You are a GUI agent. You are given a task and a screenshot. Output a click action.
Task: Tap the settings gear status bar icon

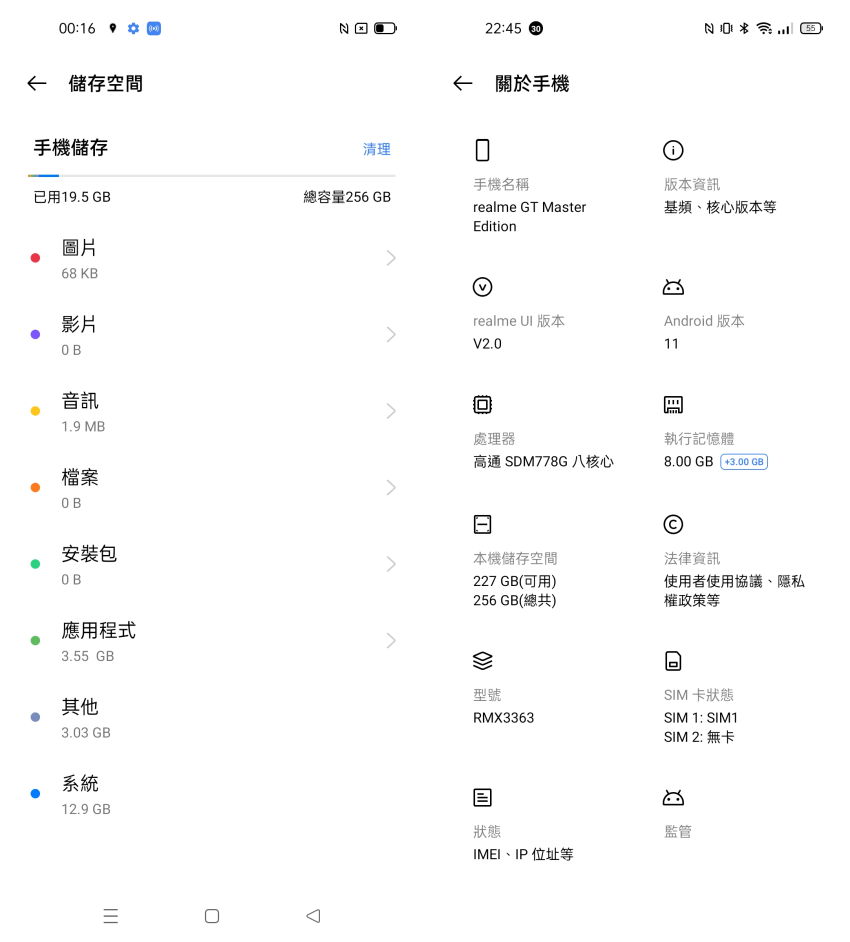133,28
